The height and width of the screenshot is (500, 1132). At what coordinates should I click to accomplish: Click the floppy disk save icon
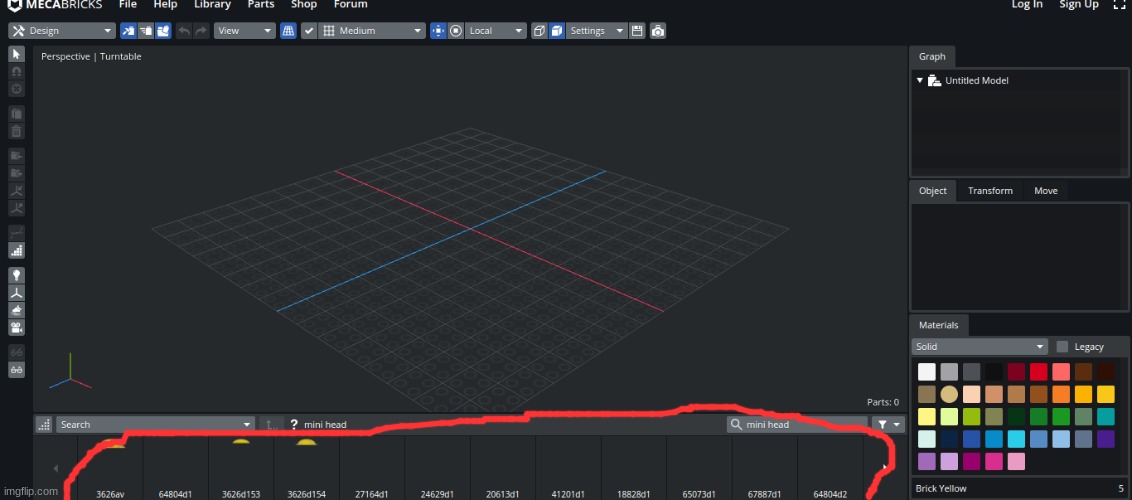pyautogui.click(x=637, y=31)
